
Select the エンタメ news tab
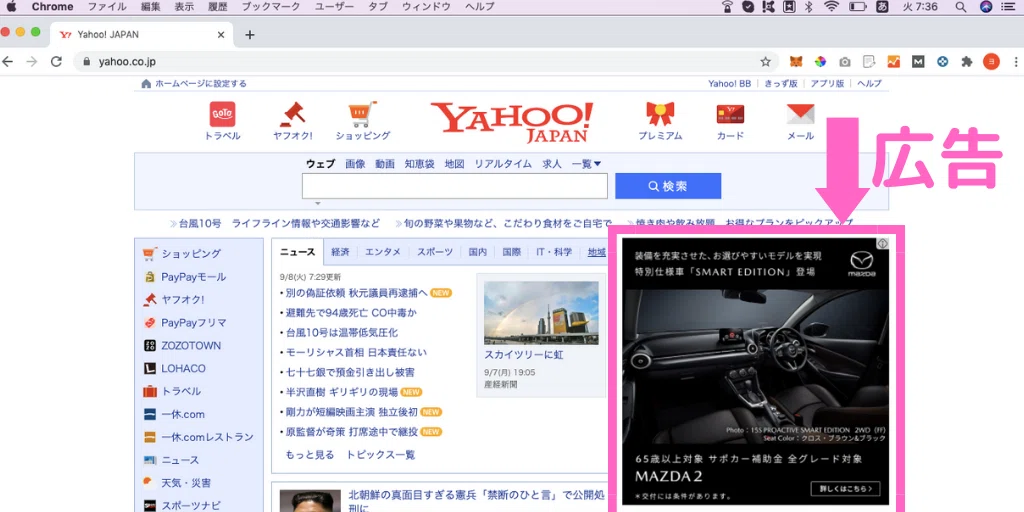point(383,252)
